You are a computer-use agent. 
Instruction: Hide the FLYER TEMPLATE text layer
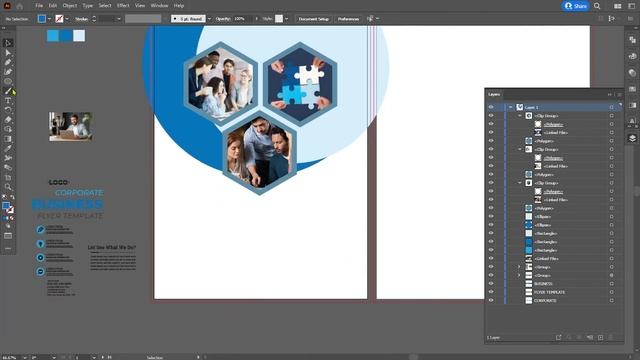click(x=491, y=292)
